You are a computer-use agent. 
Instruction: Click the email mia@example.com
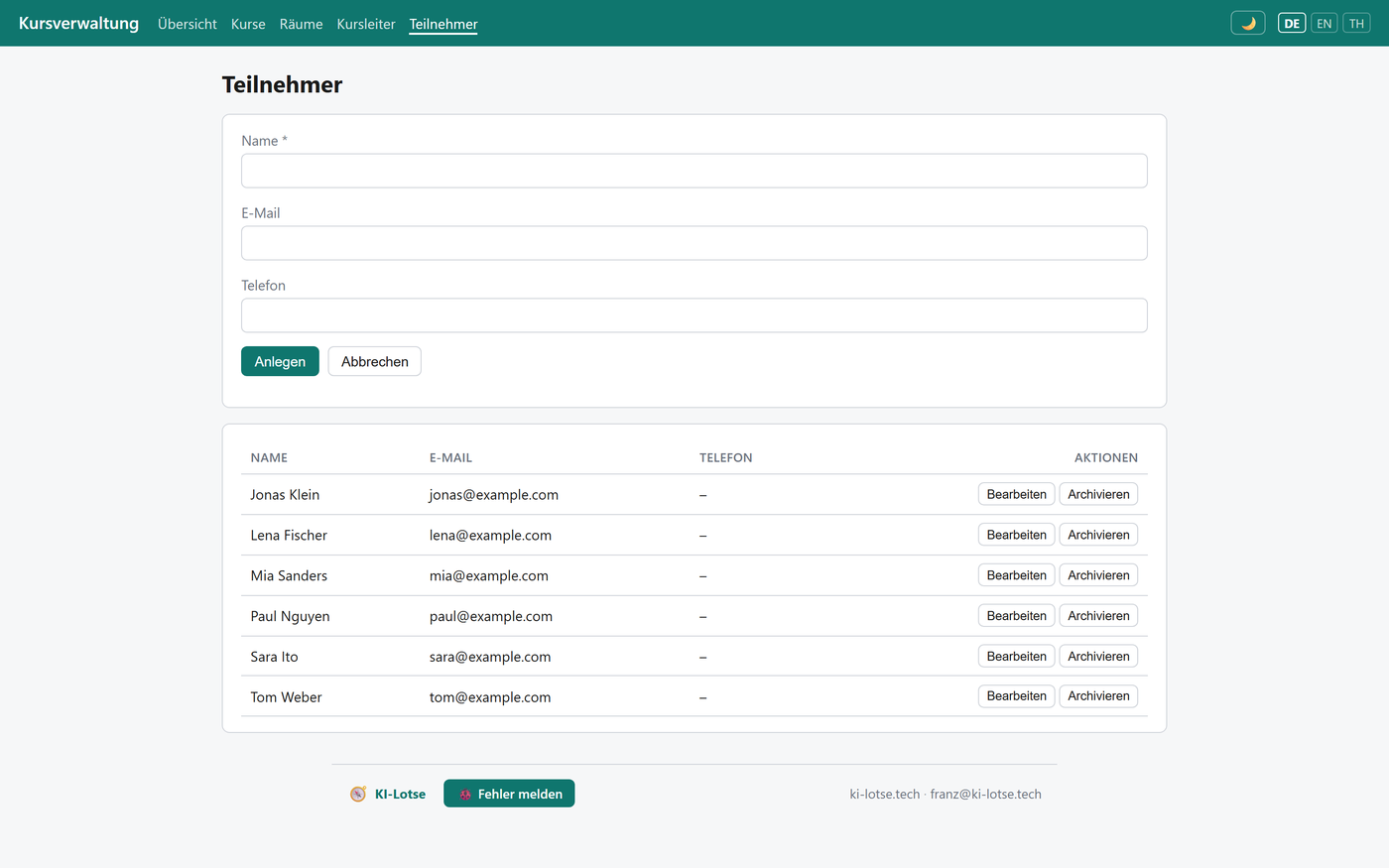pos(489,576)
